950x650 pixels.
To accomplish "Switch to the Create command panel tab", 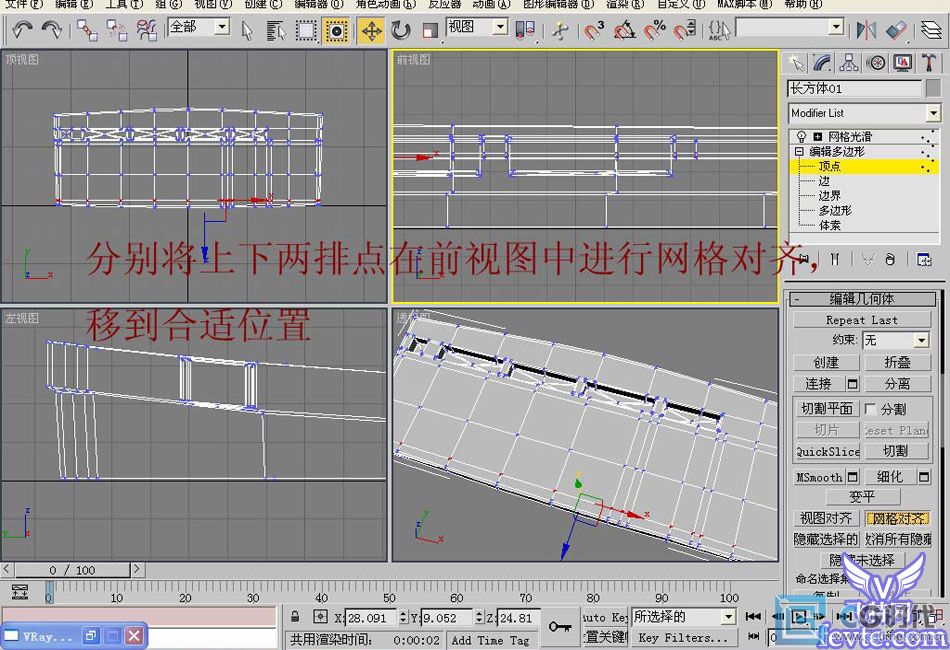I will point(796,63).
